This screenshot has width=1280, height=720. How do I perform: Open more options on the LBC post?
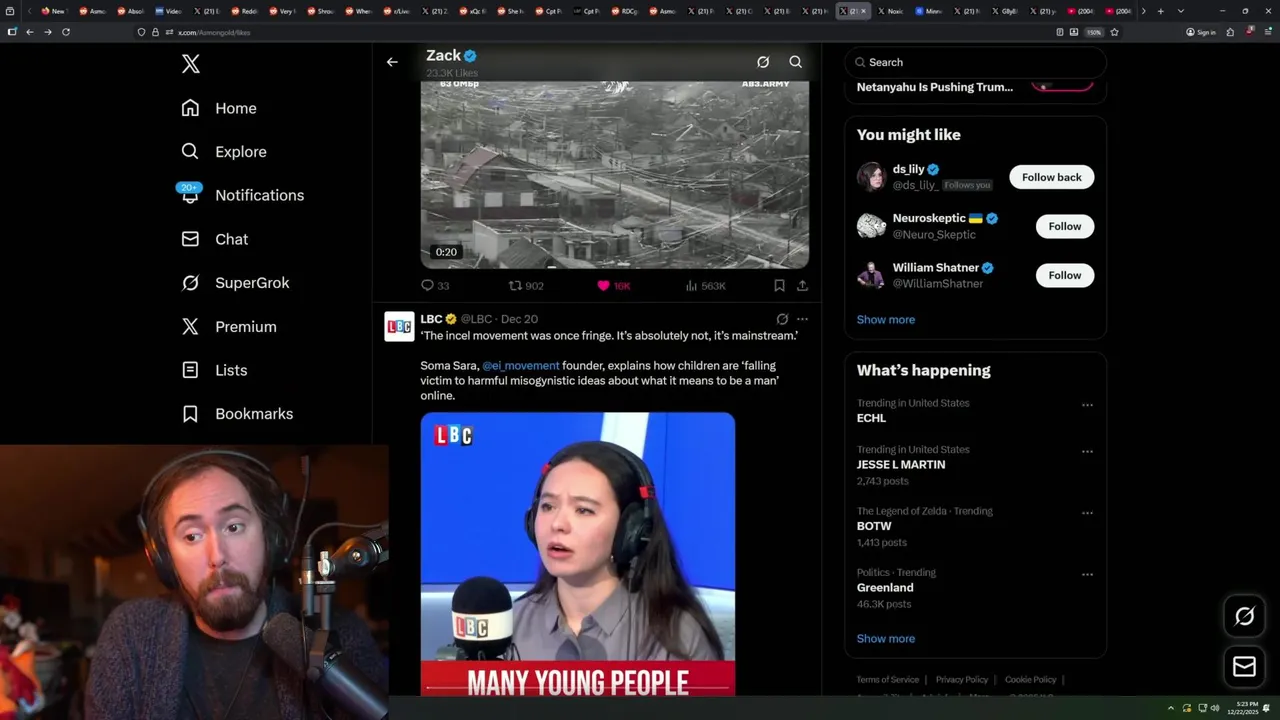[802, 320]
